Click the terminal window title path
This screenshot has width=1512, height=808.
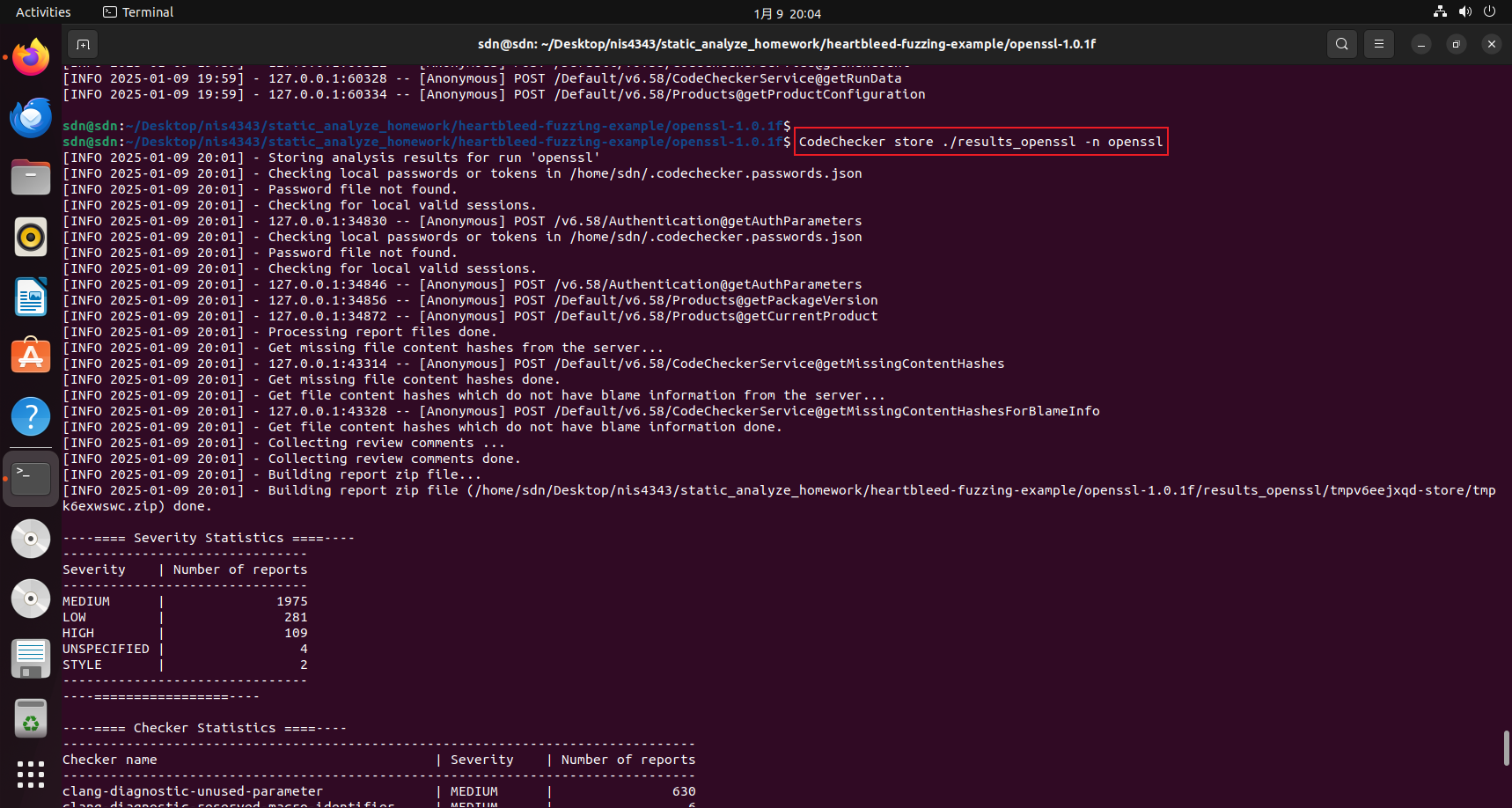click(x=787, y=44)
